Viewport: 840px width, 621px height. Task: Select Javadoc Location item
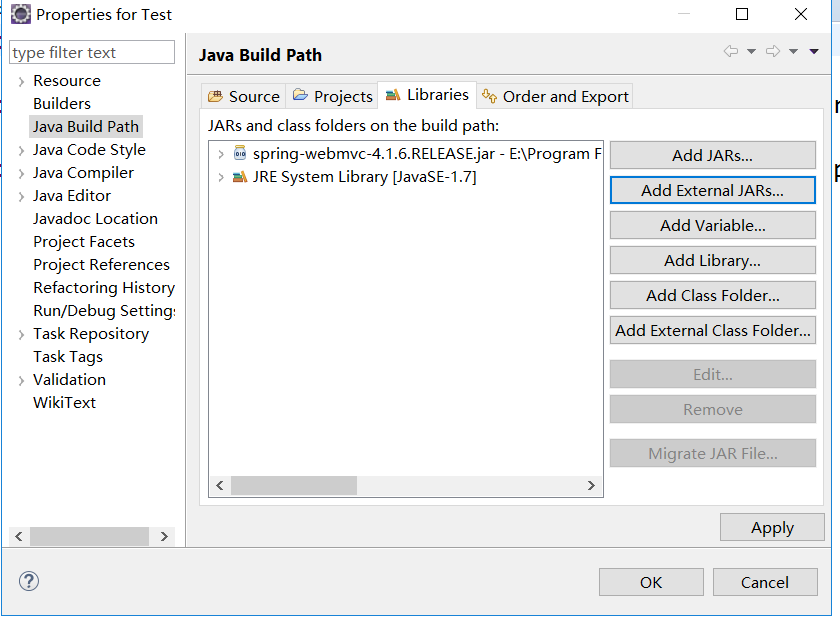pyautogui.click(x=95, y=219)
